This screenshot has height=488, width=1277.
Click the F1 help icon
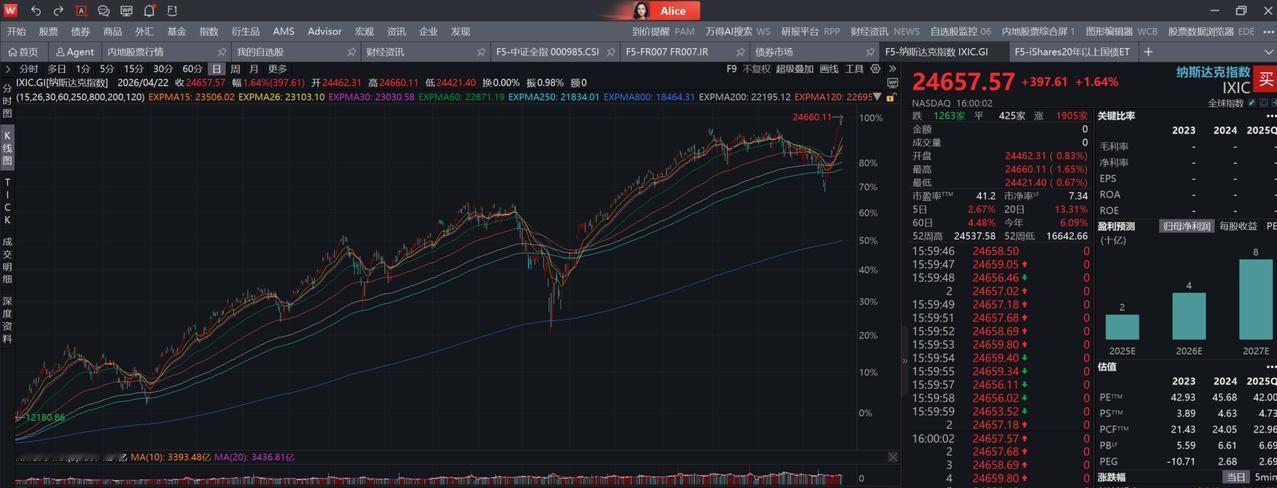[x=172, y=11]
